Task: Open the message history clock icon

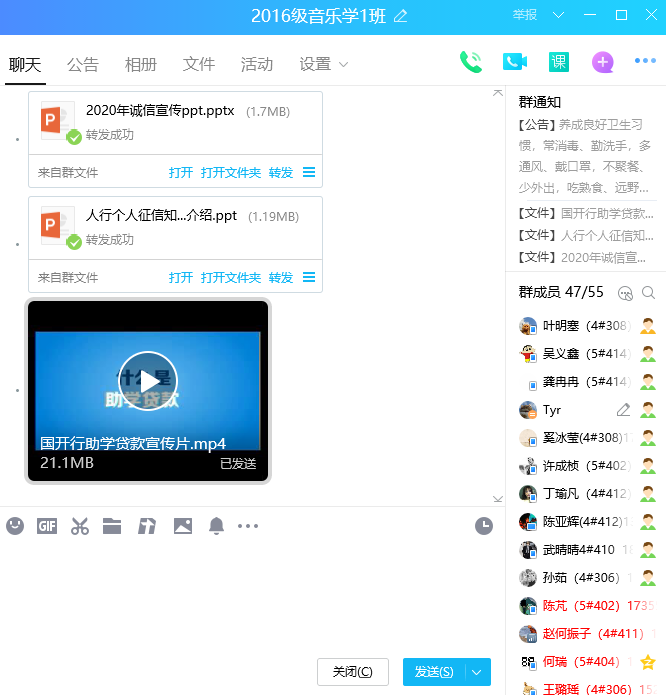Action: click(x=484, y=526)
